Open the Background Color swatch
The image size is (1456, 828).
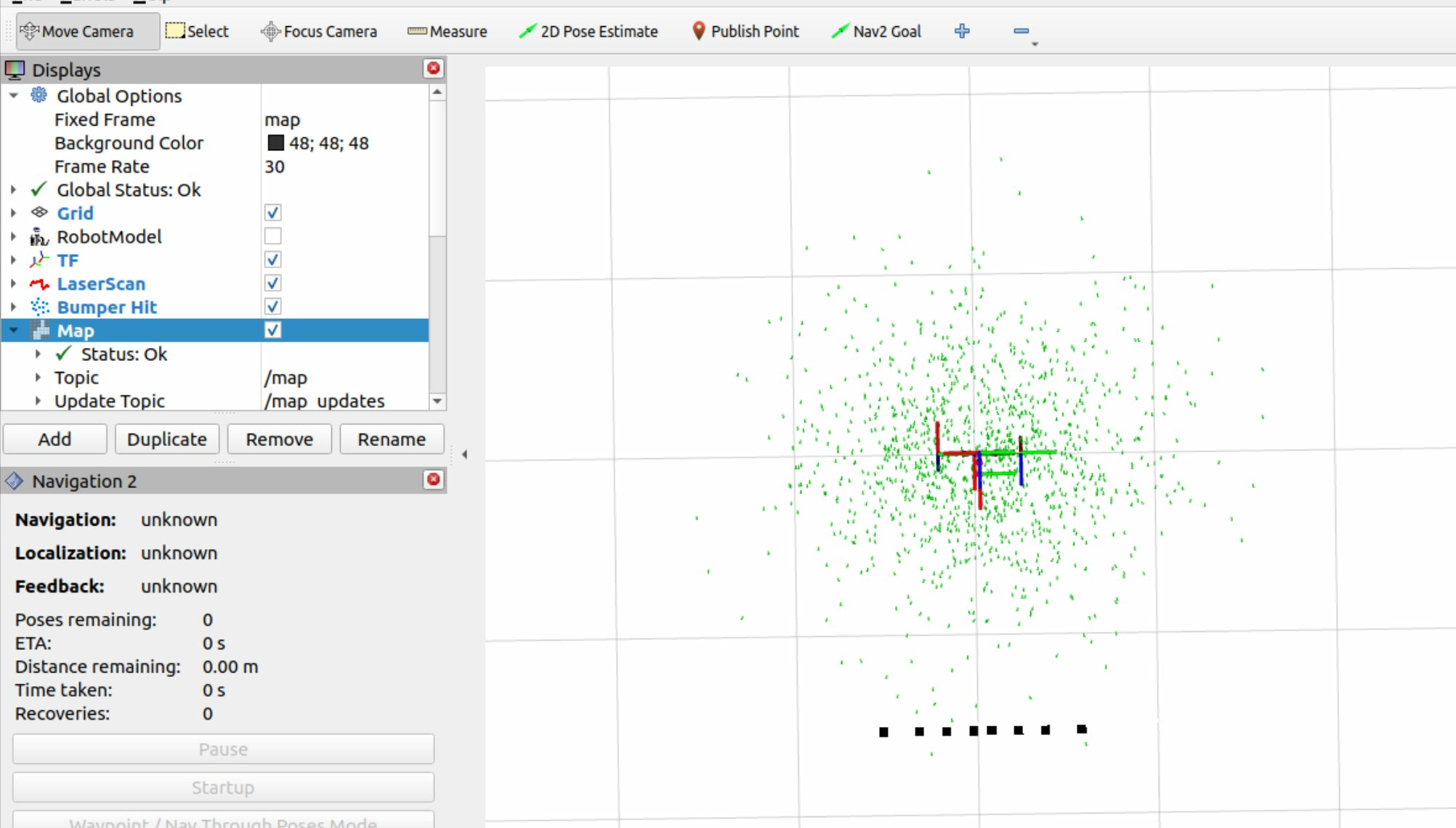pyautogui.click(x=275, y=142)
